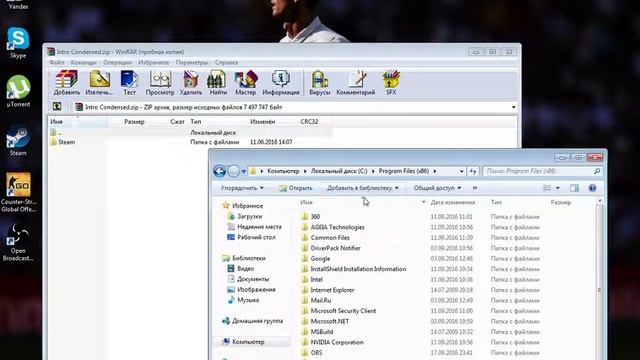Click the Добавить (Add) WinRAR toolbar icon

coord(67,83)
